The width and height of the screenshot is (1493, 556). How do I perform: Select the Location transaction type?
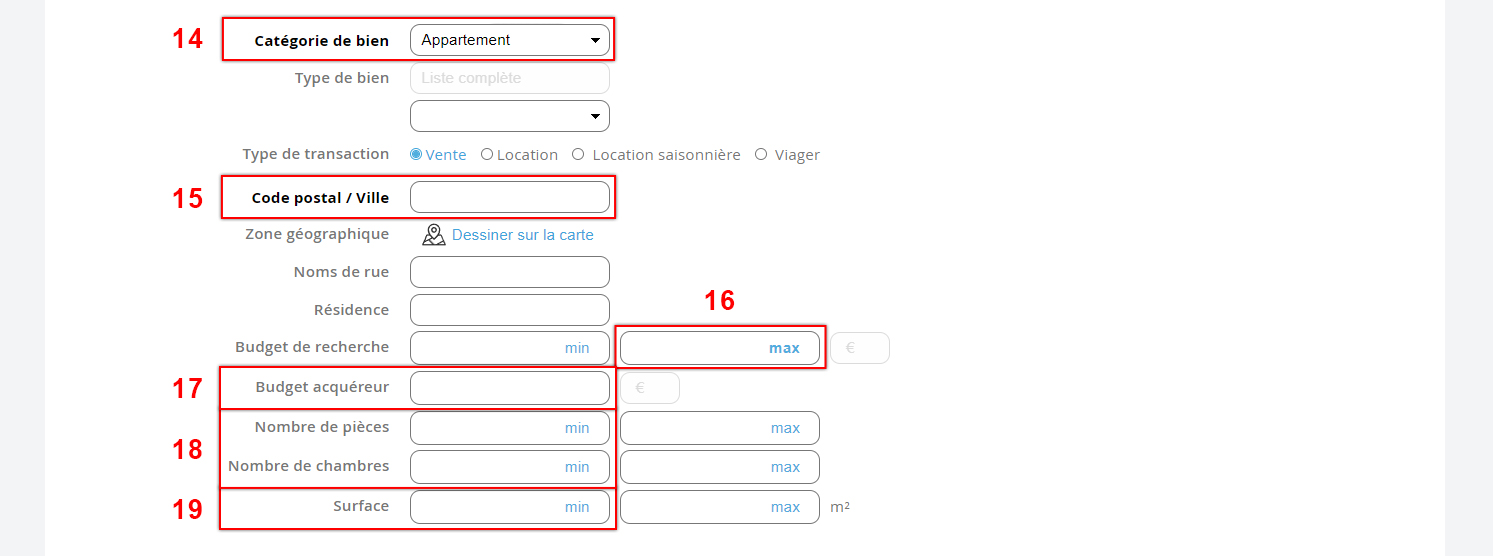pos(487,155)
